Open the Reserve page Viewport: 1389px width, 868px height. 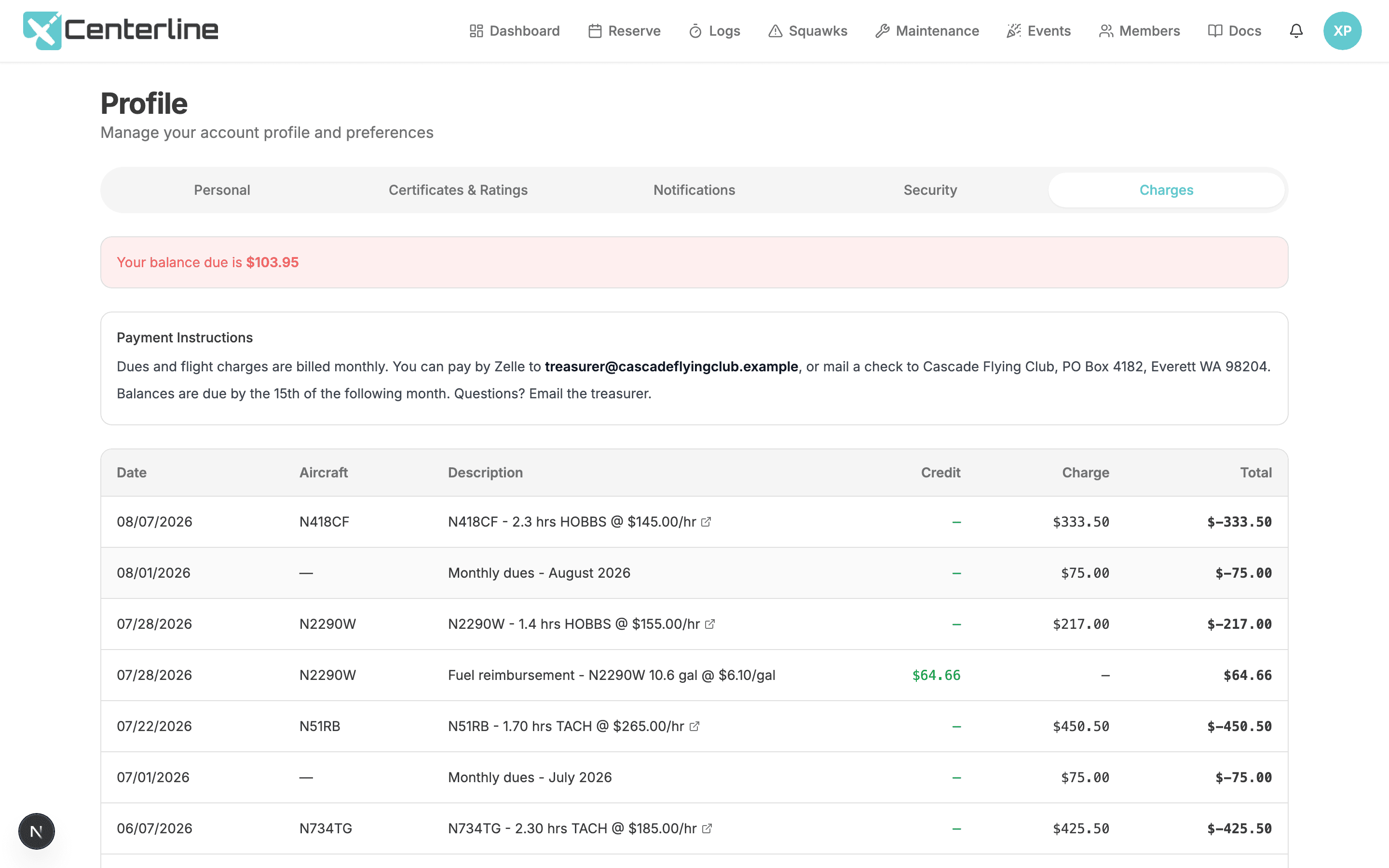point(625,31)
